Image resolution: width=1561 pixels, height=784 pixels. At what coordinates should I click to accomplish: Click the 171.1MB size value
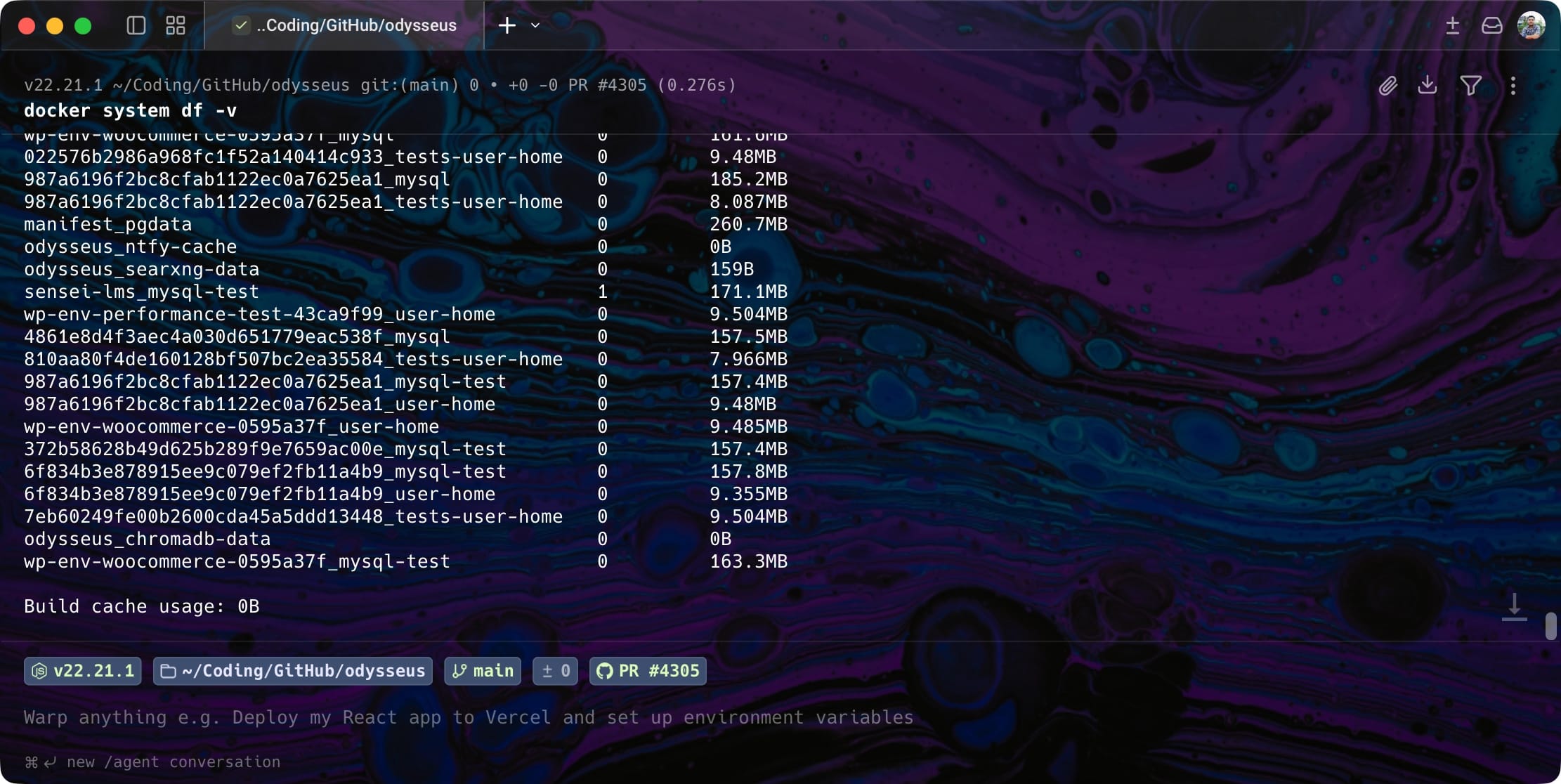pyautogui.click(x=749, y=292)
